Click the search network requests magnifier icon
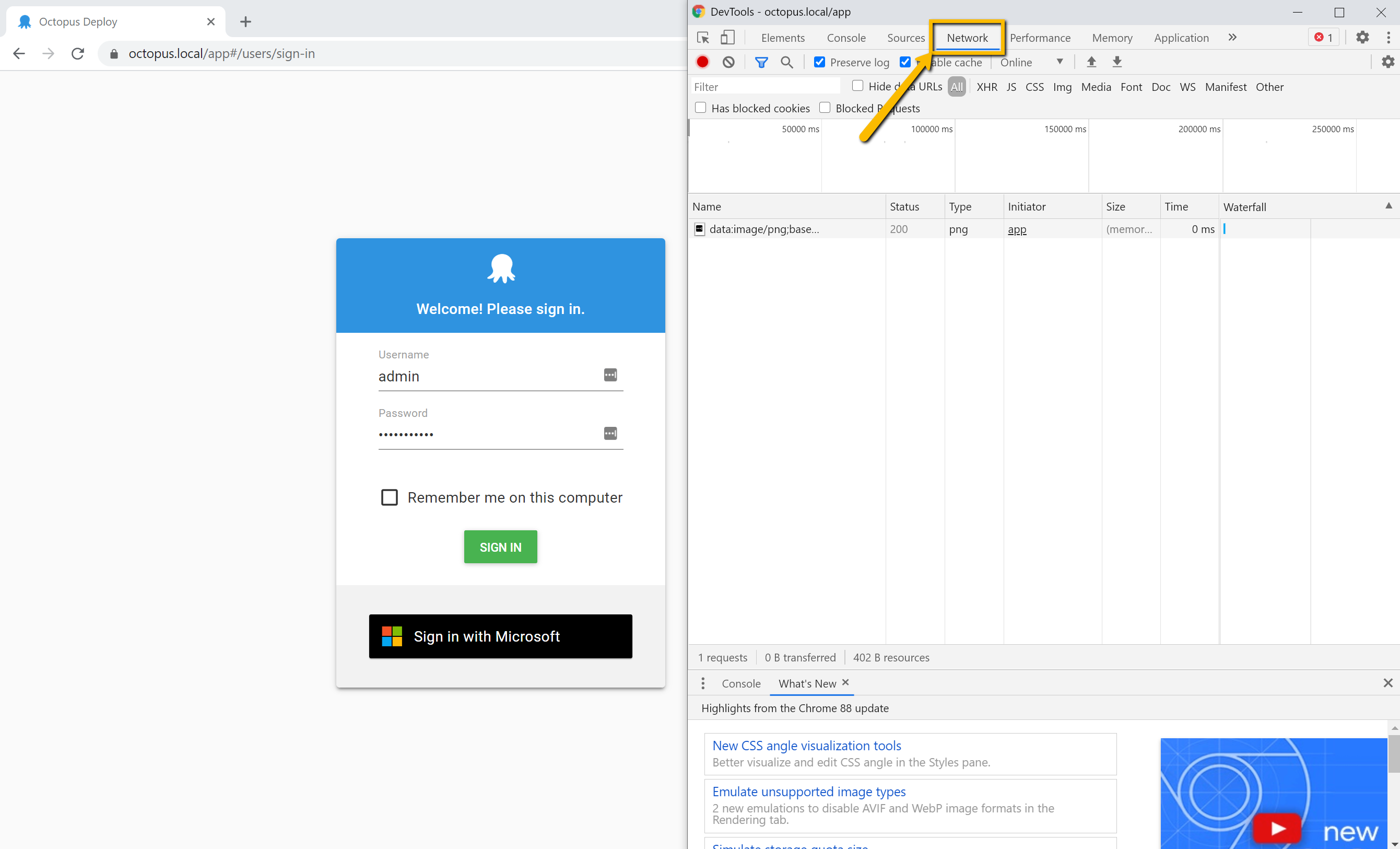1400x849 pixels. click(x=787, y=62)
